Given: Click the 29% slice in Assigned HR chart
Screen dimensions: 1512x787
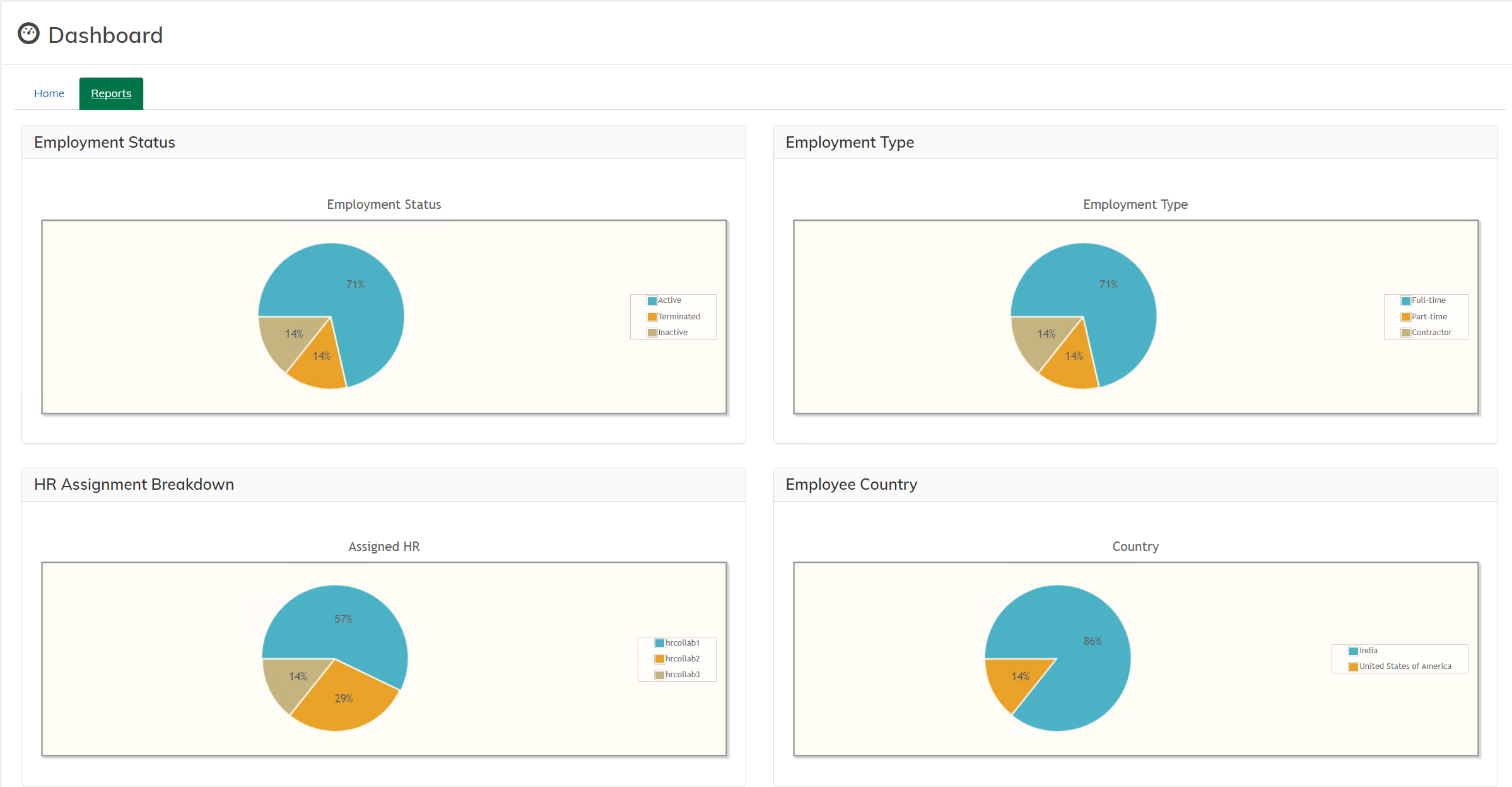Looking at the screenshot, I should click(344, 699).
